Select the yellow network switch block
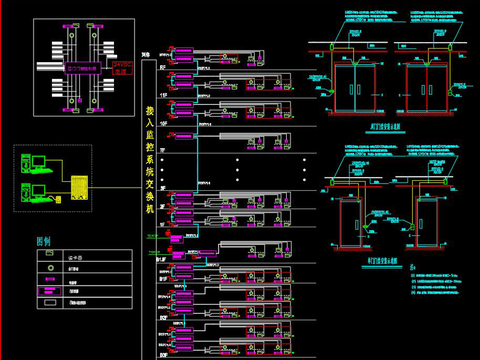Screen dimensions: 480x360 pos(79,188)
